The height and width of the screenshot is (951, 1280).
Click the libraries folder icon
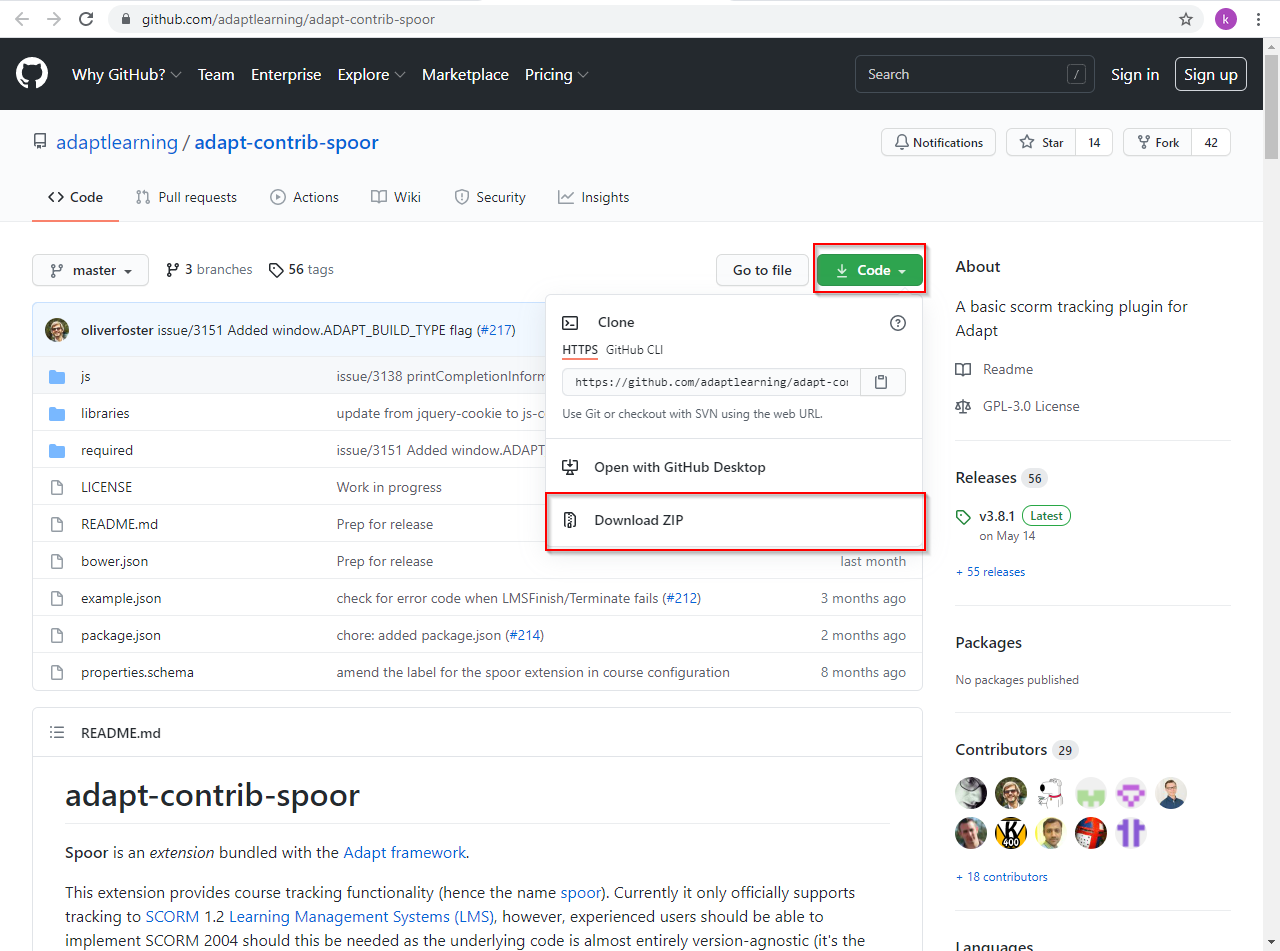(x=57, y=413)
